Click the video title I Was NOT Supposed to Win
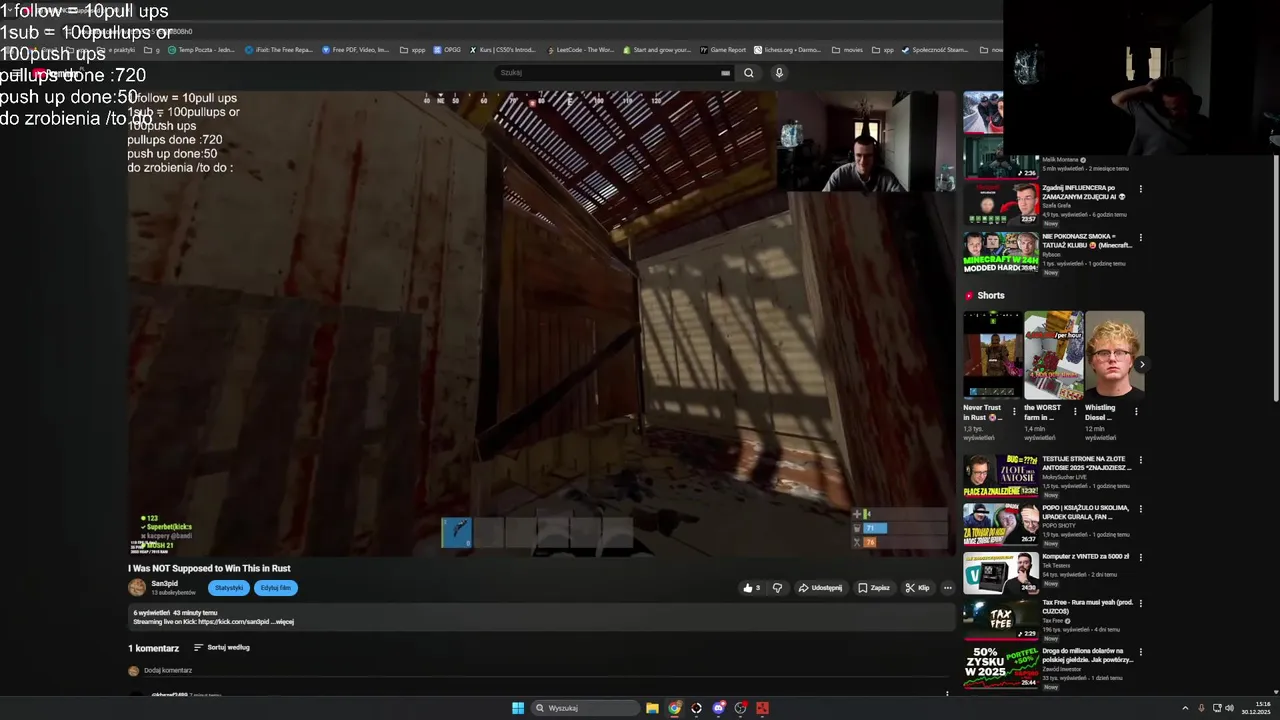Viewport: 1280px width, 720px height. 209,568
